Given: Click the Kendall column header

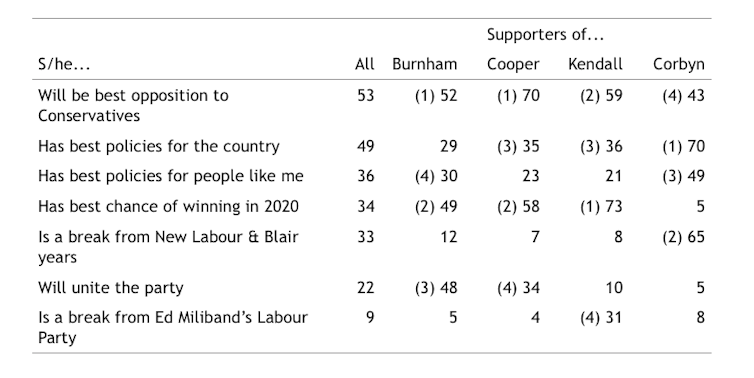Looking at the screenshot, I should [595, 64].
